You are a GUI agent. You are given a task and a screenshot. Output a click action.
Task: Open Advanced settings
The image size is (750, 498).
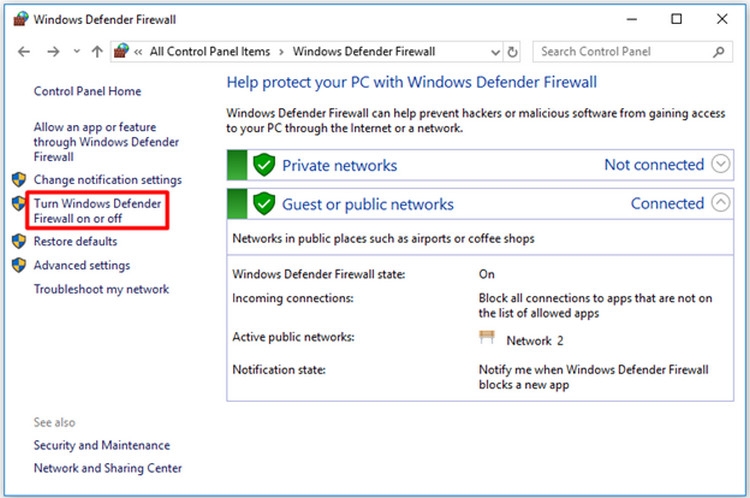point(82,265)
